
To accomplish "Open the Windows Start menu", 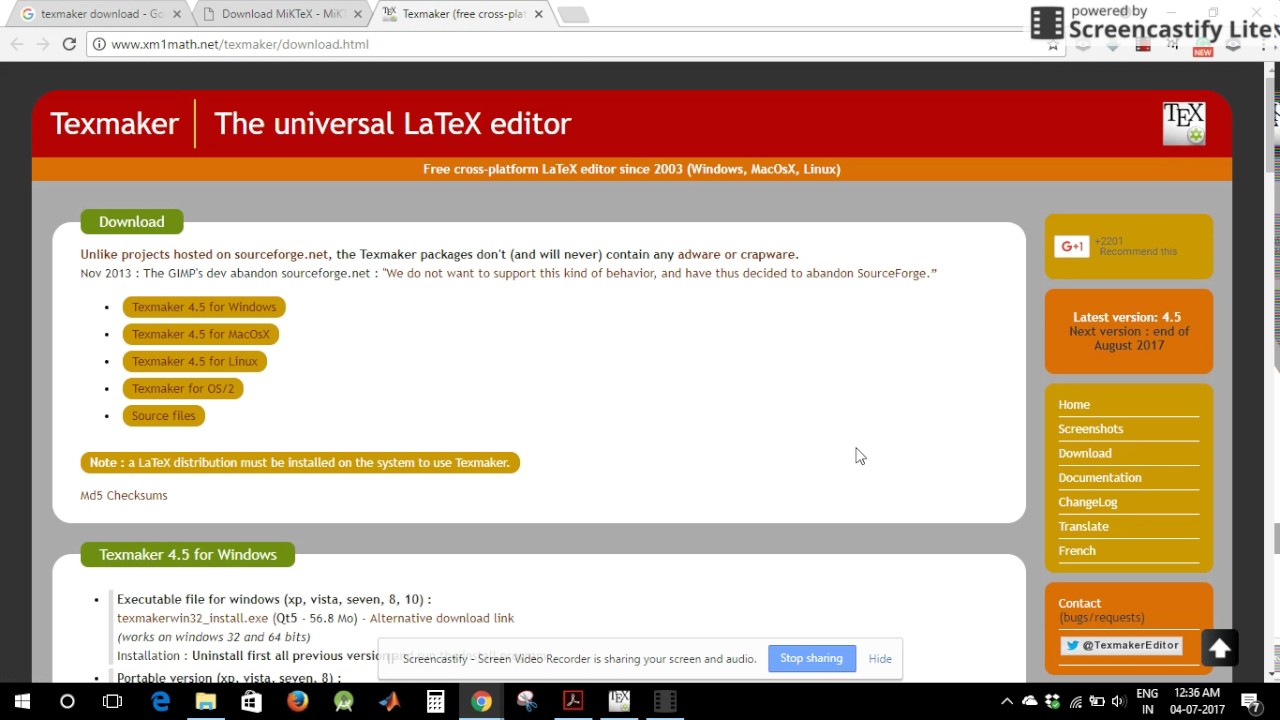I will coord(22,701).
